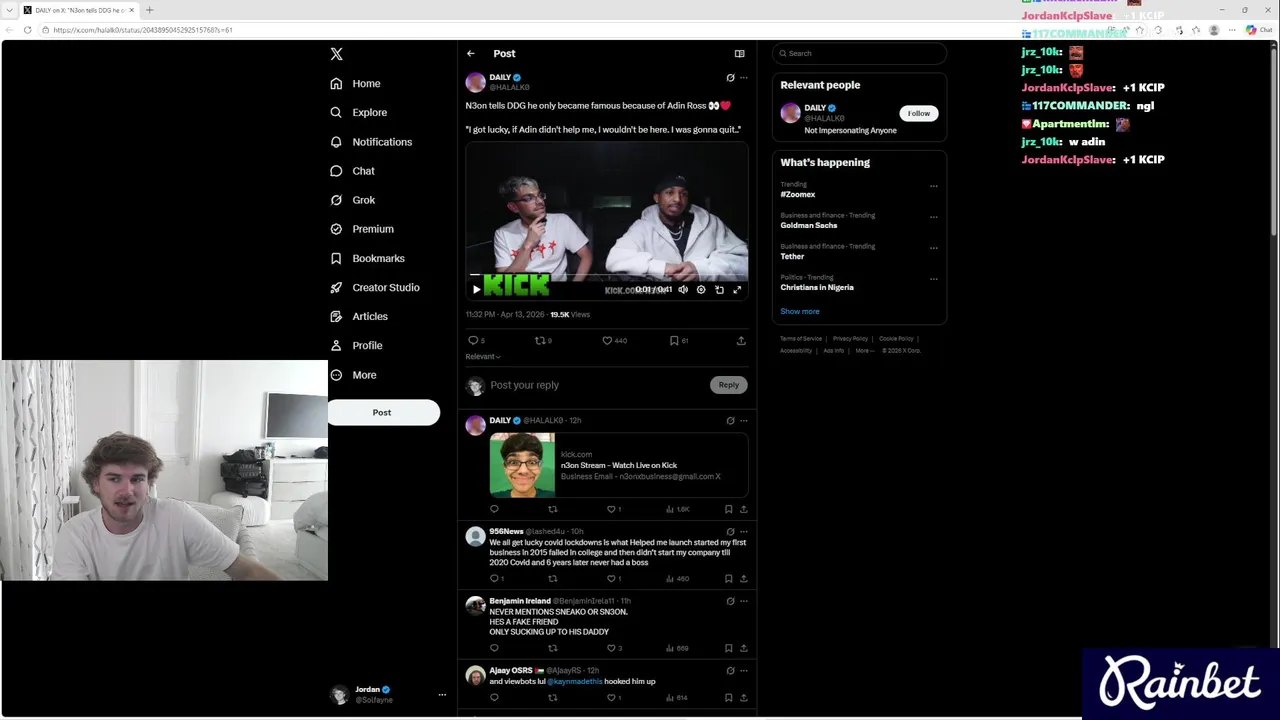Open the 956News profile name

click(x=506, y=532)
